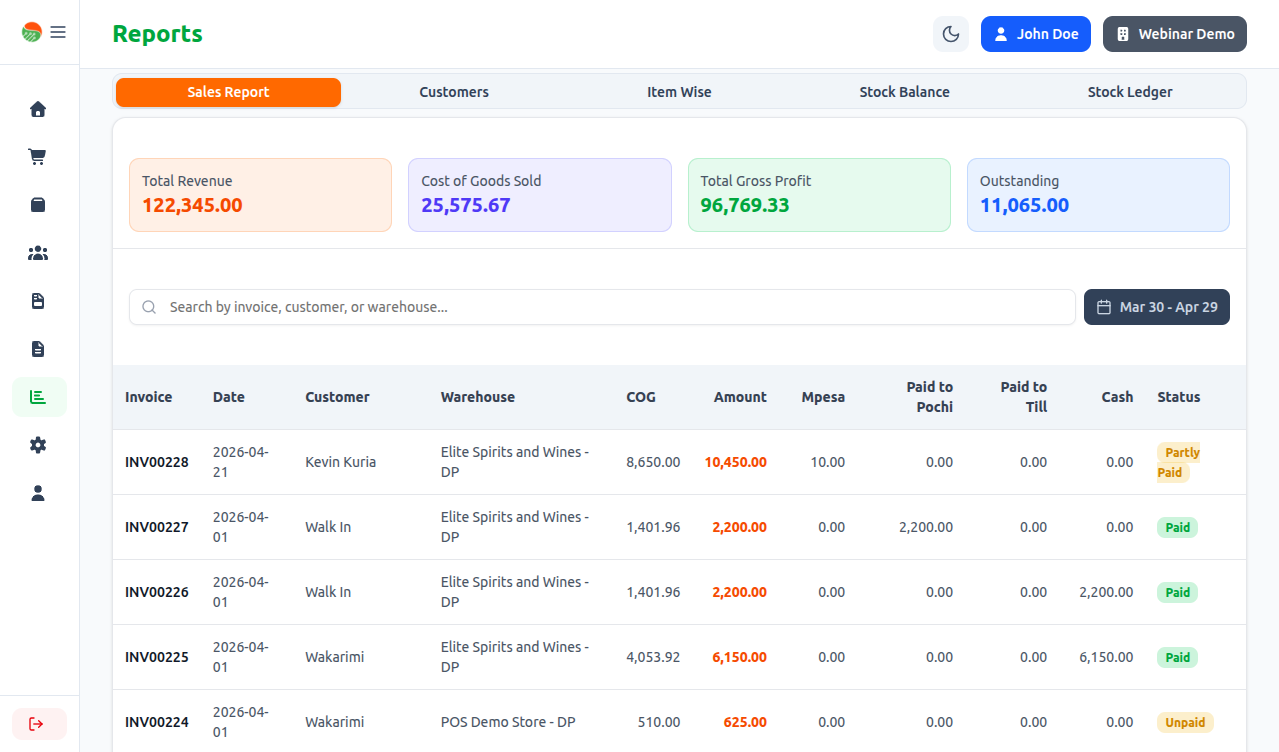Open the shopping cart sidebar icon
1279x752 pixels.
coord(38,157)
